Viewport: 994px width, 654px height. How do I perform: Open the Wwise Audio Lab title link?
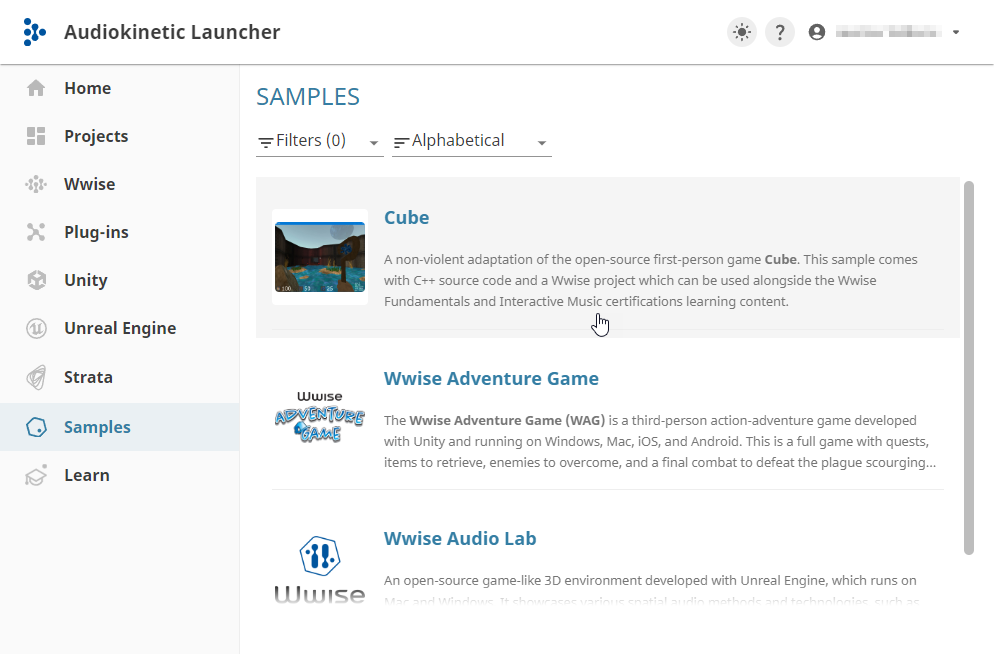pos(460,539)
